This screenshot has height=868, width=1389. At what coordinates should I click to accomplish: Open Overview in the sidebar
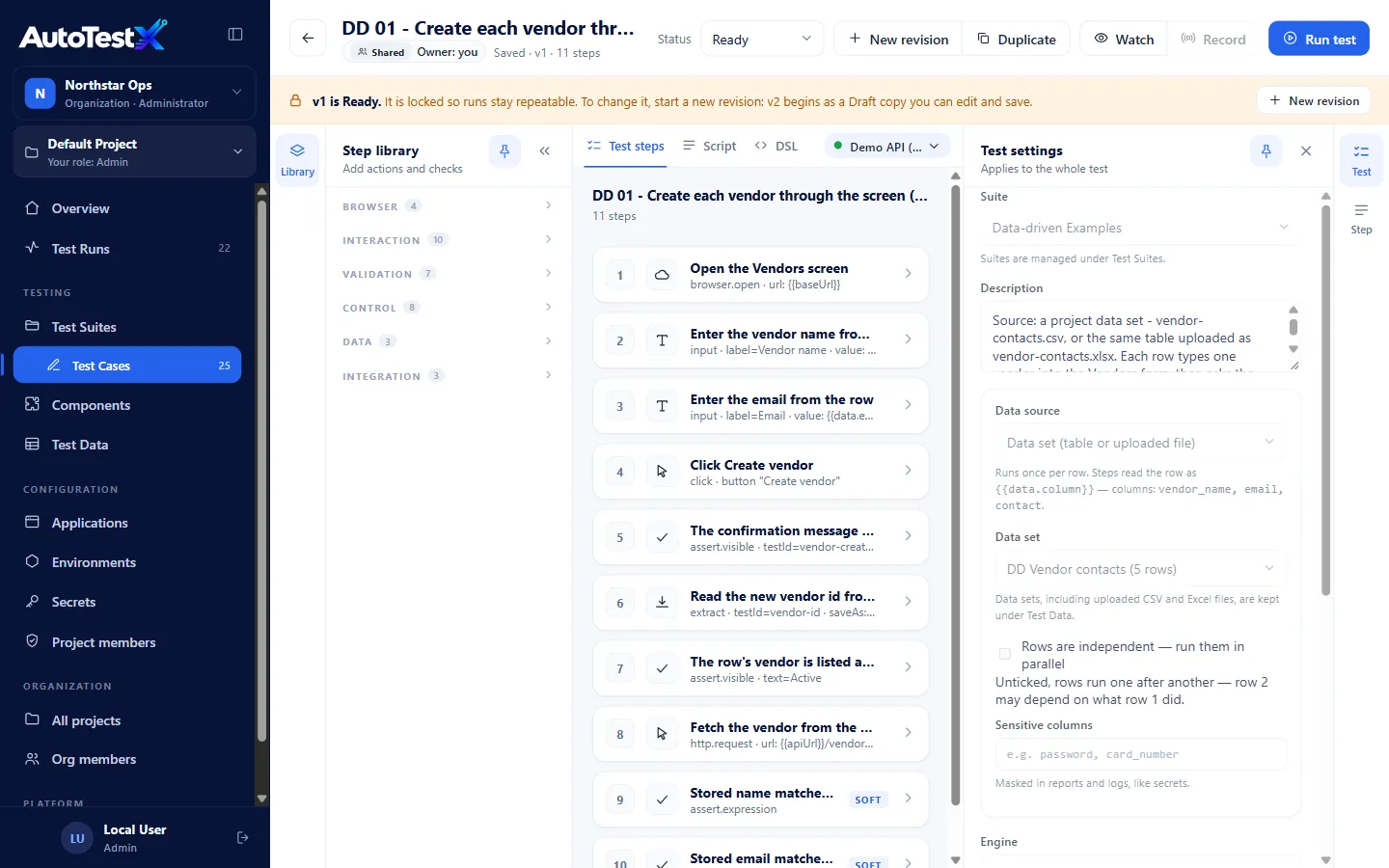pyautogui.click(x=127, y=208)
